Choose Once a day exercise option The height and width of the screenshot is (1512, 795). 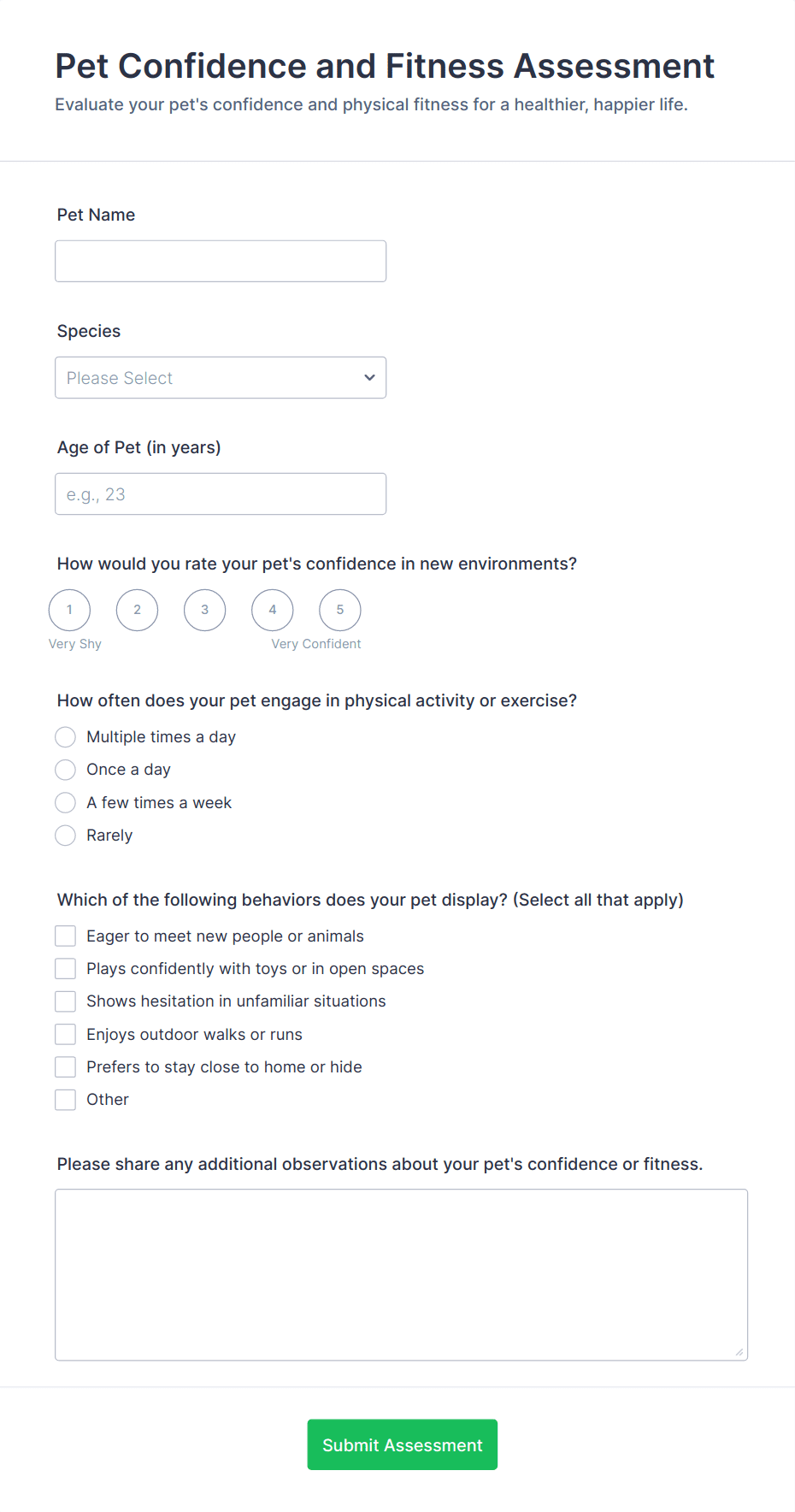click(x=66, y=770)
